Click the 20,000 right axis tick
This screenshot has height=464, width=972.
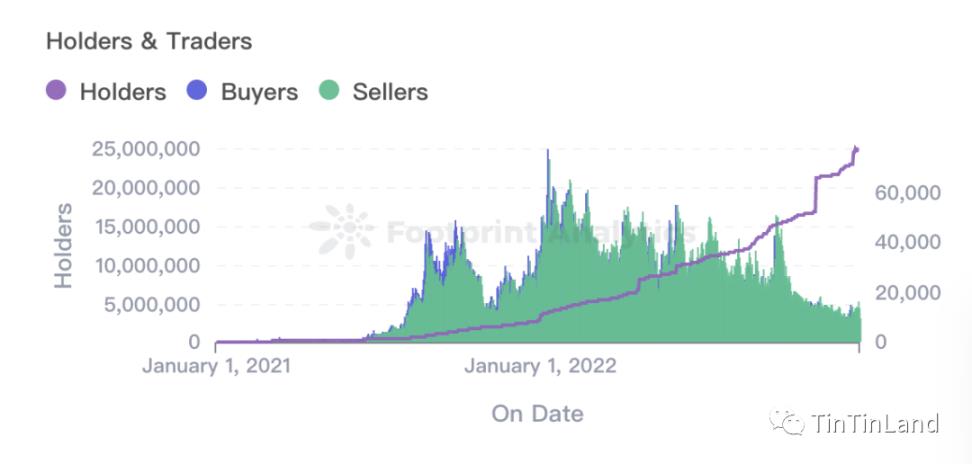pos(908,292)
